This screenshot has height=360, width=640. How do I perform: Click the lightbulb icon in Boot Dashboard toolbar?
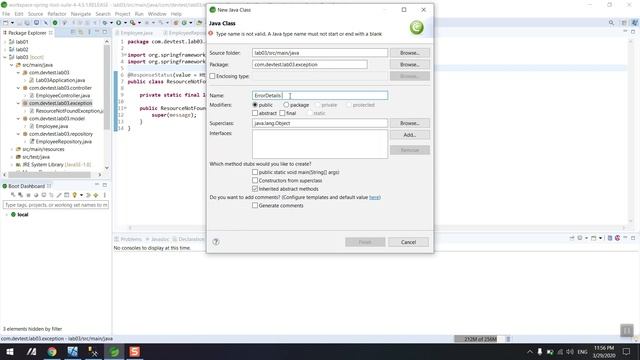pyautogui.click(x=75, y=195)
